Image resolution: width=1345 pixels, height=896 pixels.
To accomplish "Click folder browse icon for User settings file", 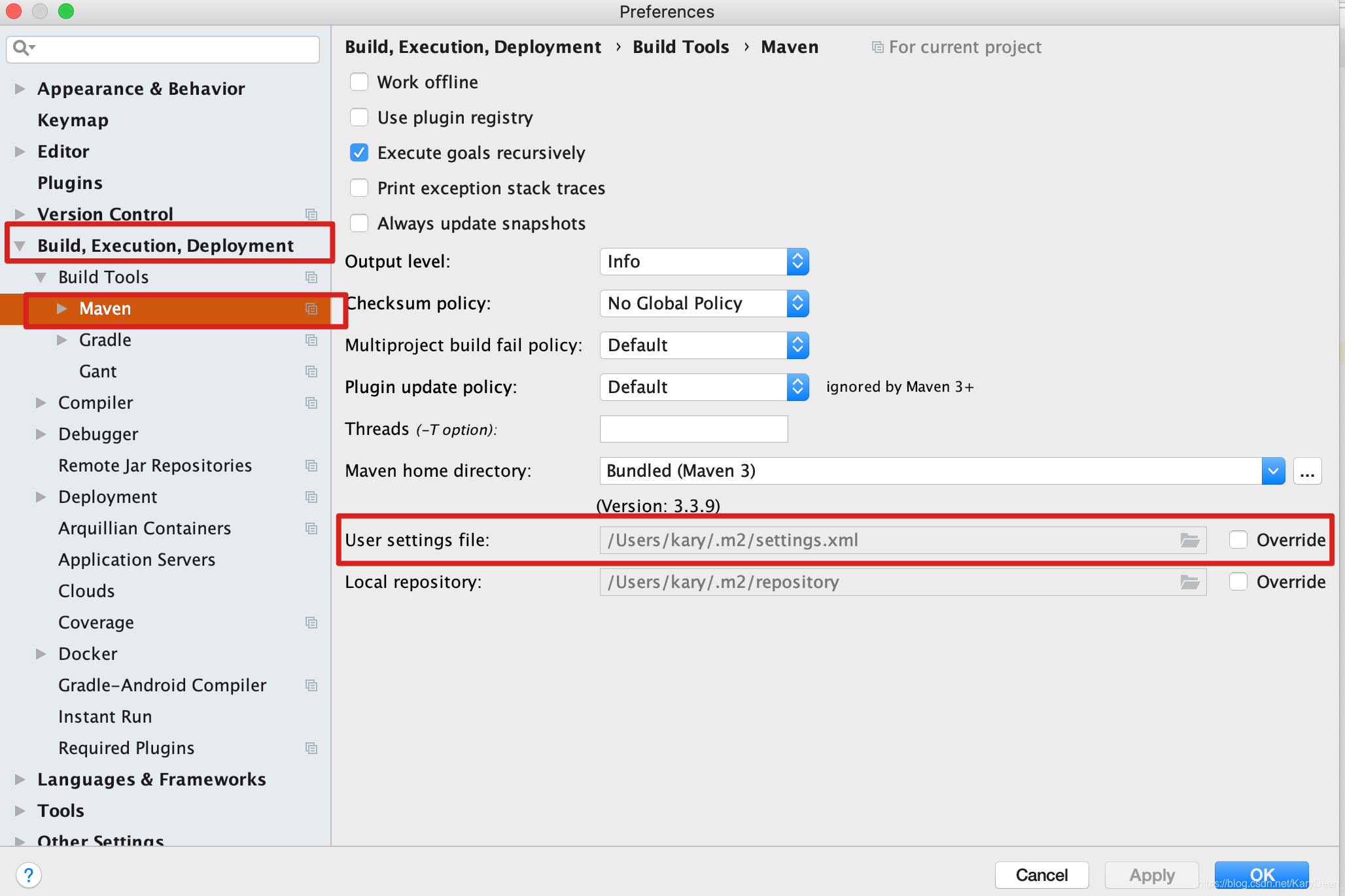I will [x=1190, y=540].
